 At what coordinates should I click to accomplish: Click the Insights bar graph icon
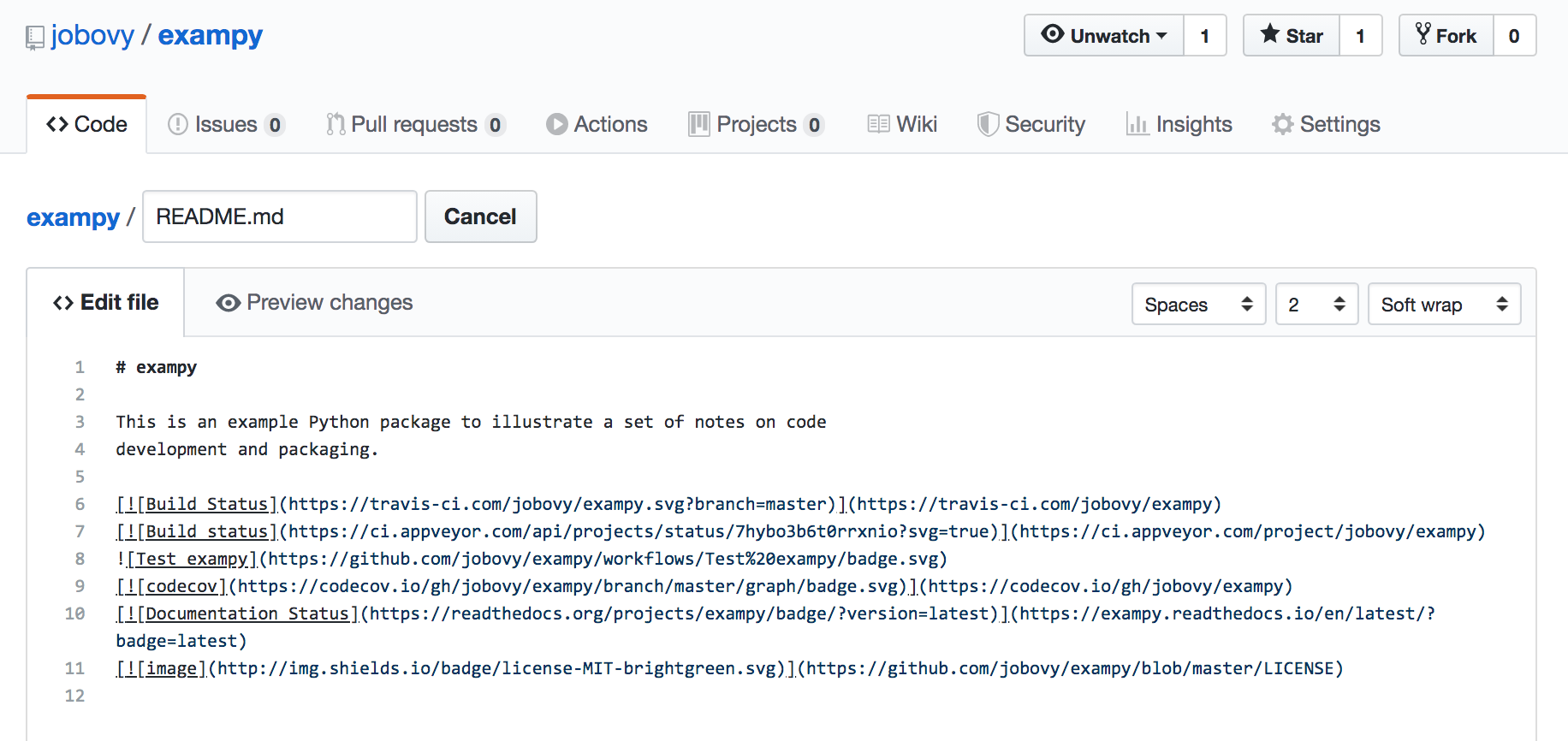1137,125
